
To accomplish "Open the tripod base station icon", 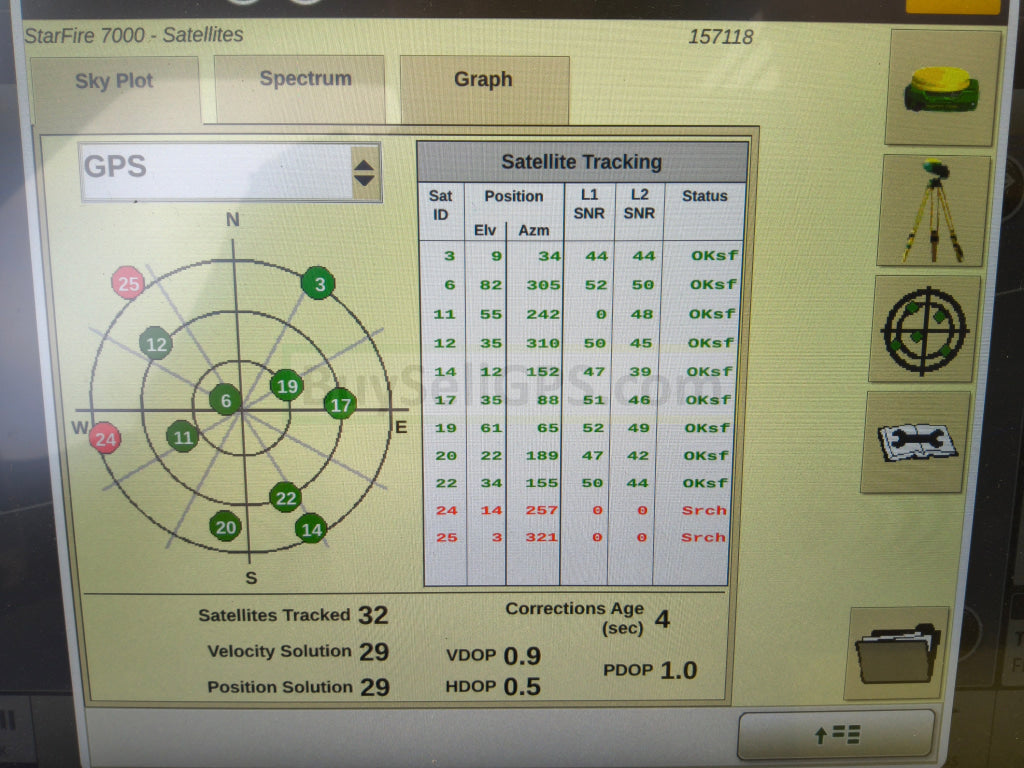I will click(x=932, y=210).
